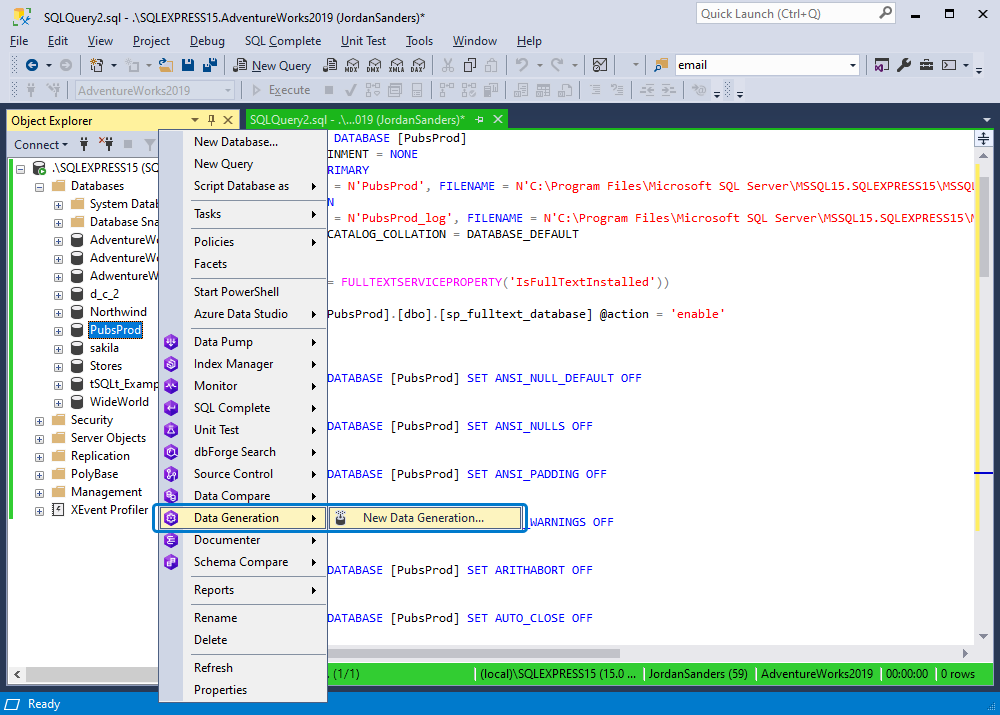Click the wrench Properties icon

pos(904,65)
